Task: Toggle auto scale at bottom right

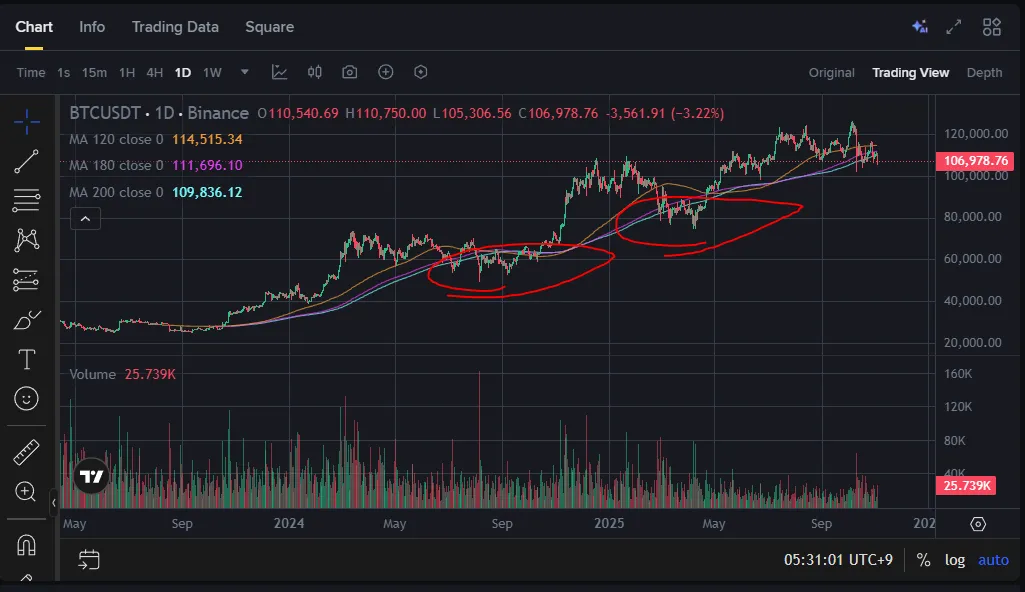Action: pyautogui.click(x=993, y=560)
